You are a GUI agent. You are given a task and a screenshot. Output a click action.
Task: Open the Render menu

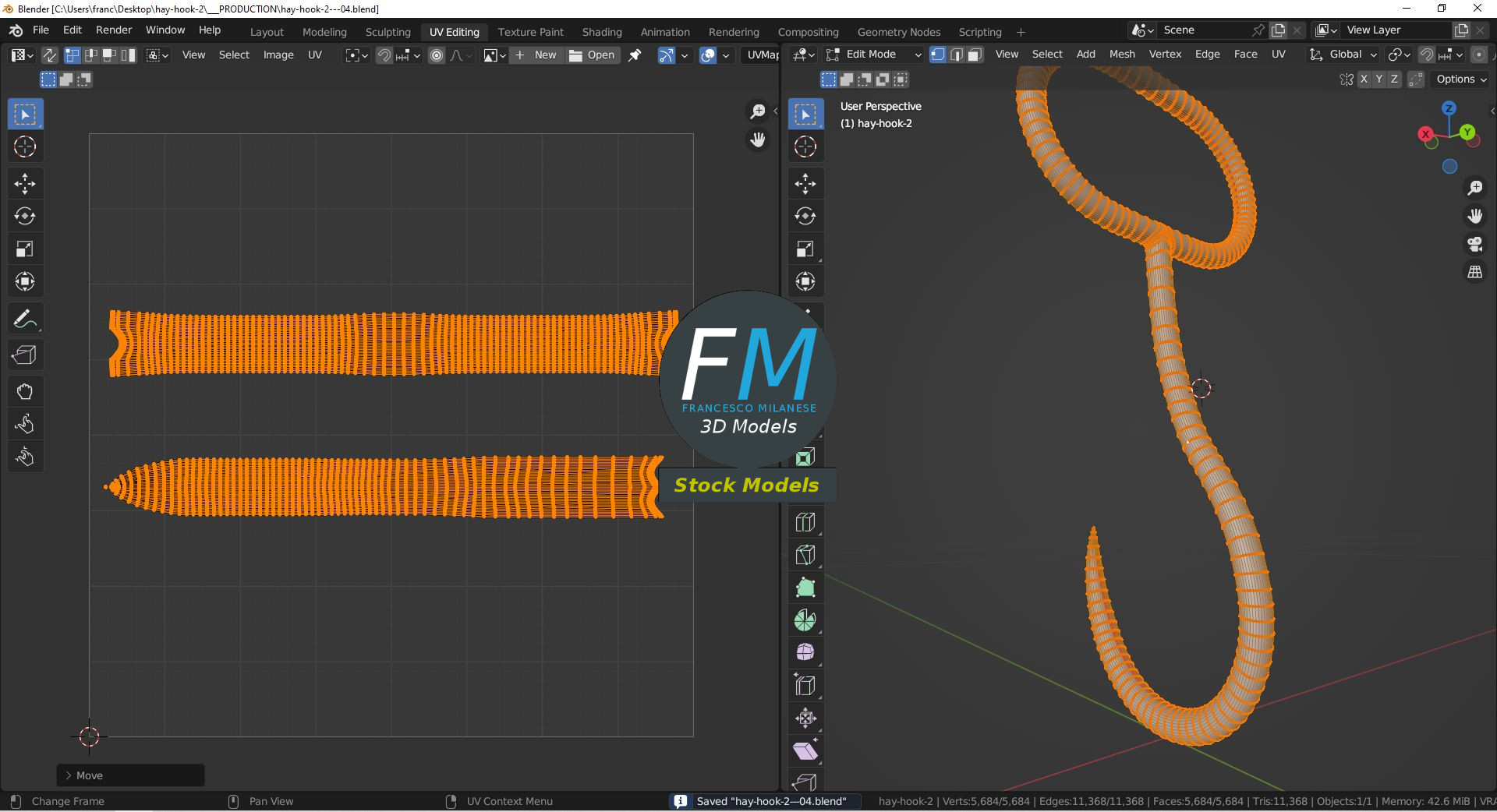(114, 30)
